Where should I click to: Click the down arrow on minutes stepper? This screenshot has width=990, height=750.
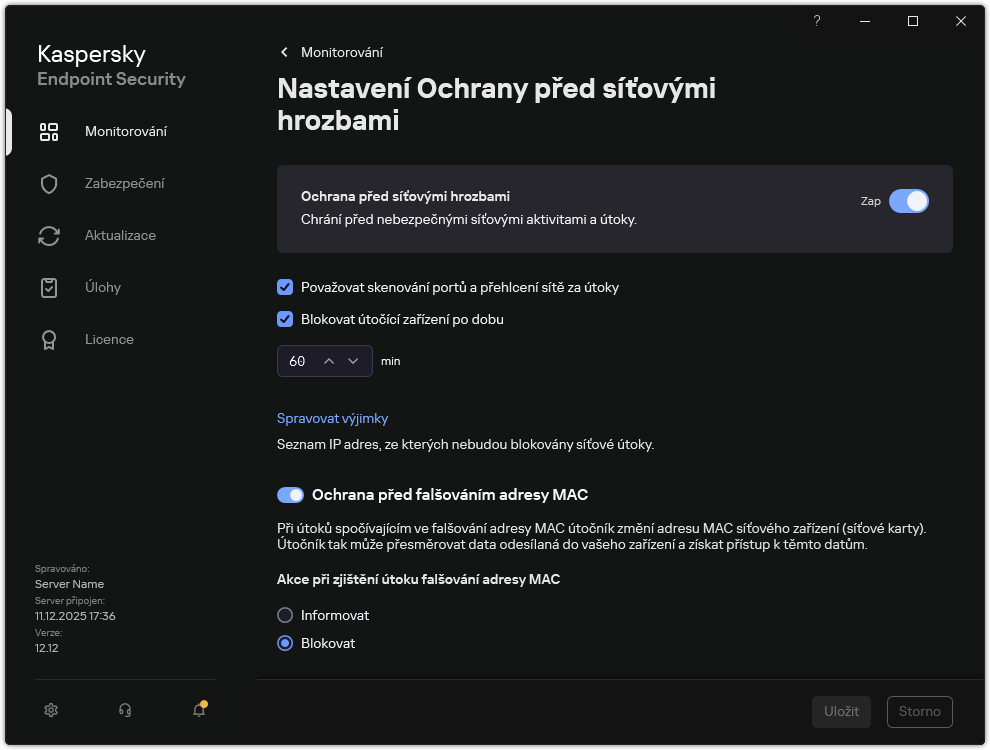pyautogui.click(x=353, y=360)
